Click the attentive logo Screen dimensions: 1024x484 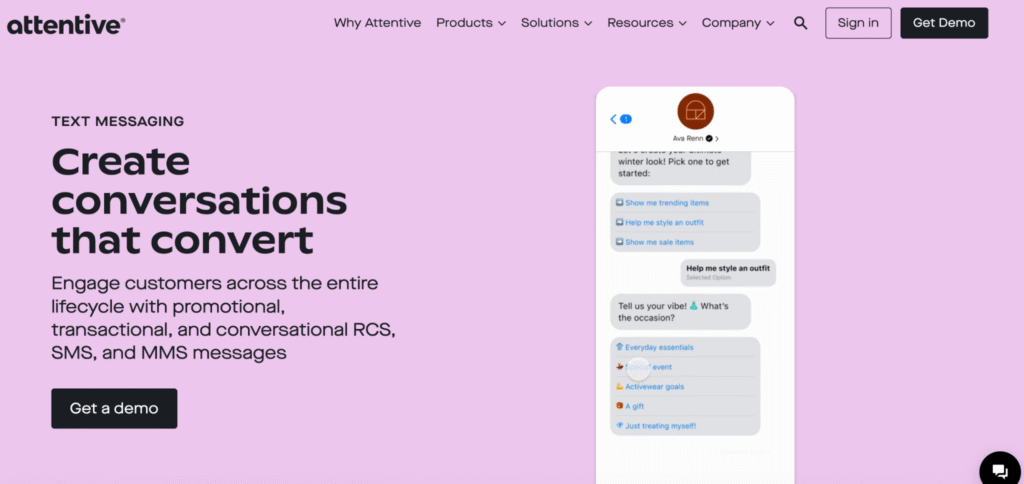pos(66,25)
